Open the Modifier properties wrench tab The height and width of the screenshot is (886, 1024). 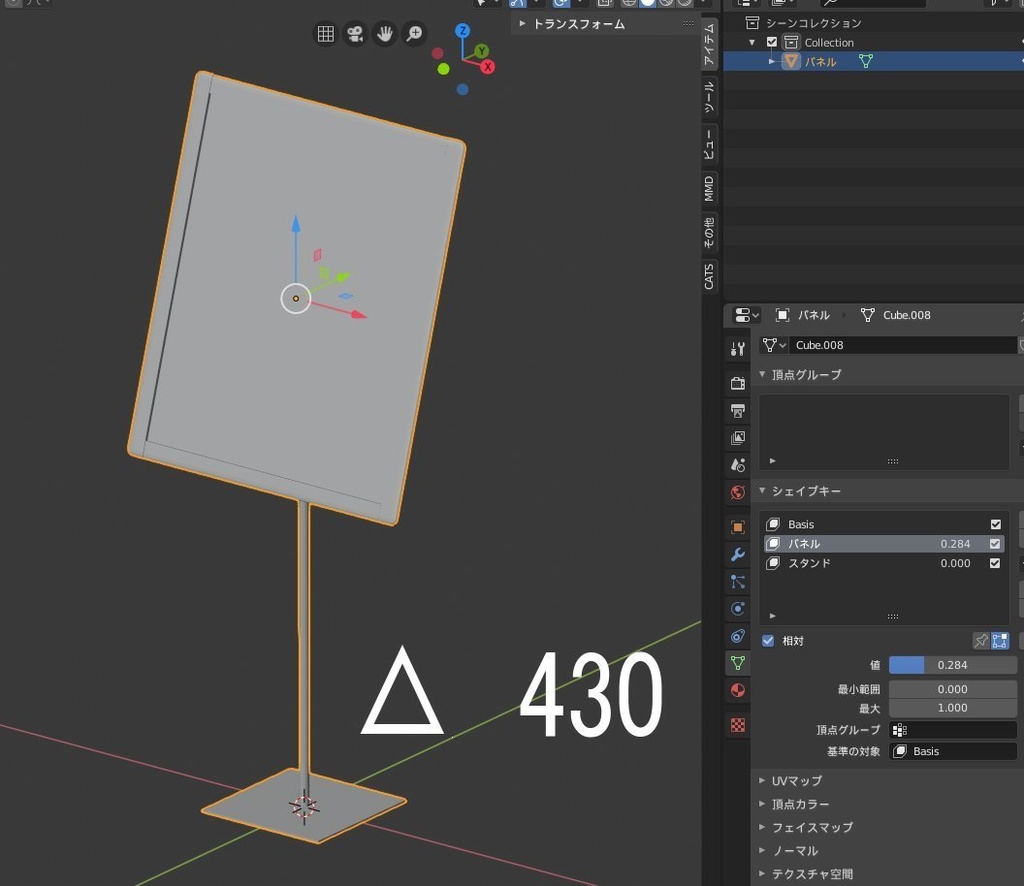point(738,554)
